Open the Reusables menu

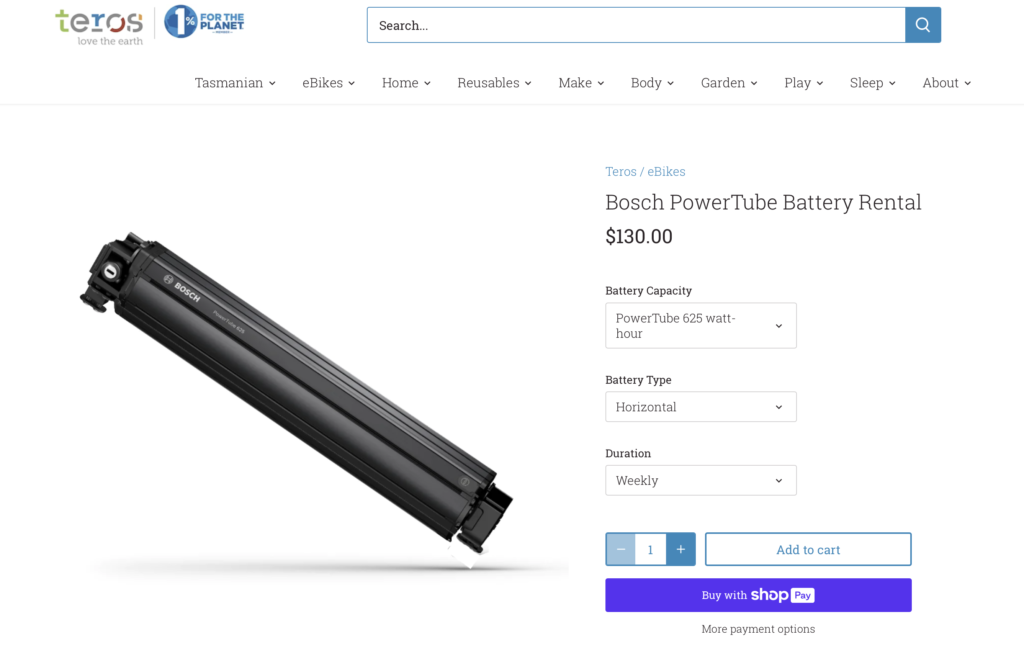[494, 83]
